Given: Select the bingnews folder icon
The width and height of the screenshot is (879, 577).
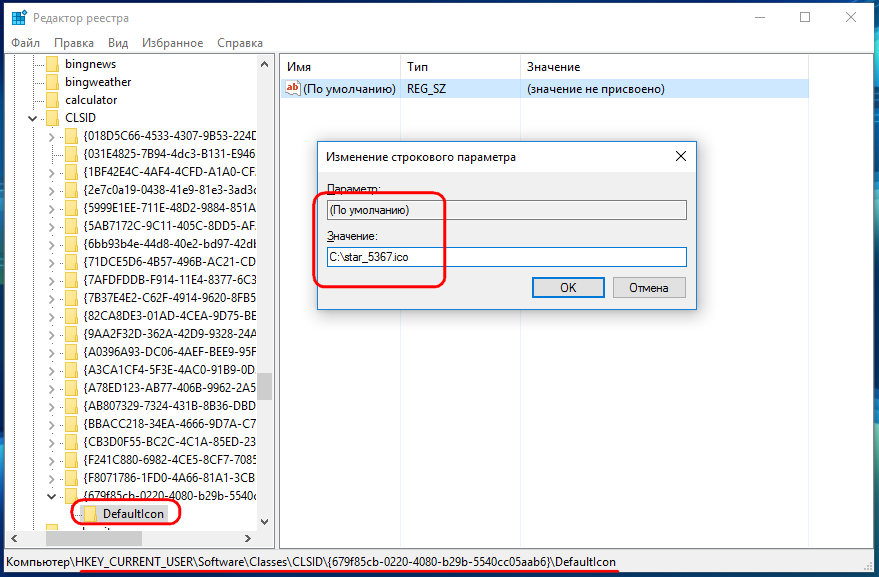Looking at the screenshot, I should coord(52,64).
